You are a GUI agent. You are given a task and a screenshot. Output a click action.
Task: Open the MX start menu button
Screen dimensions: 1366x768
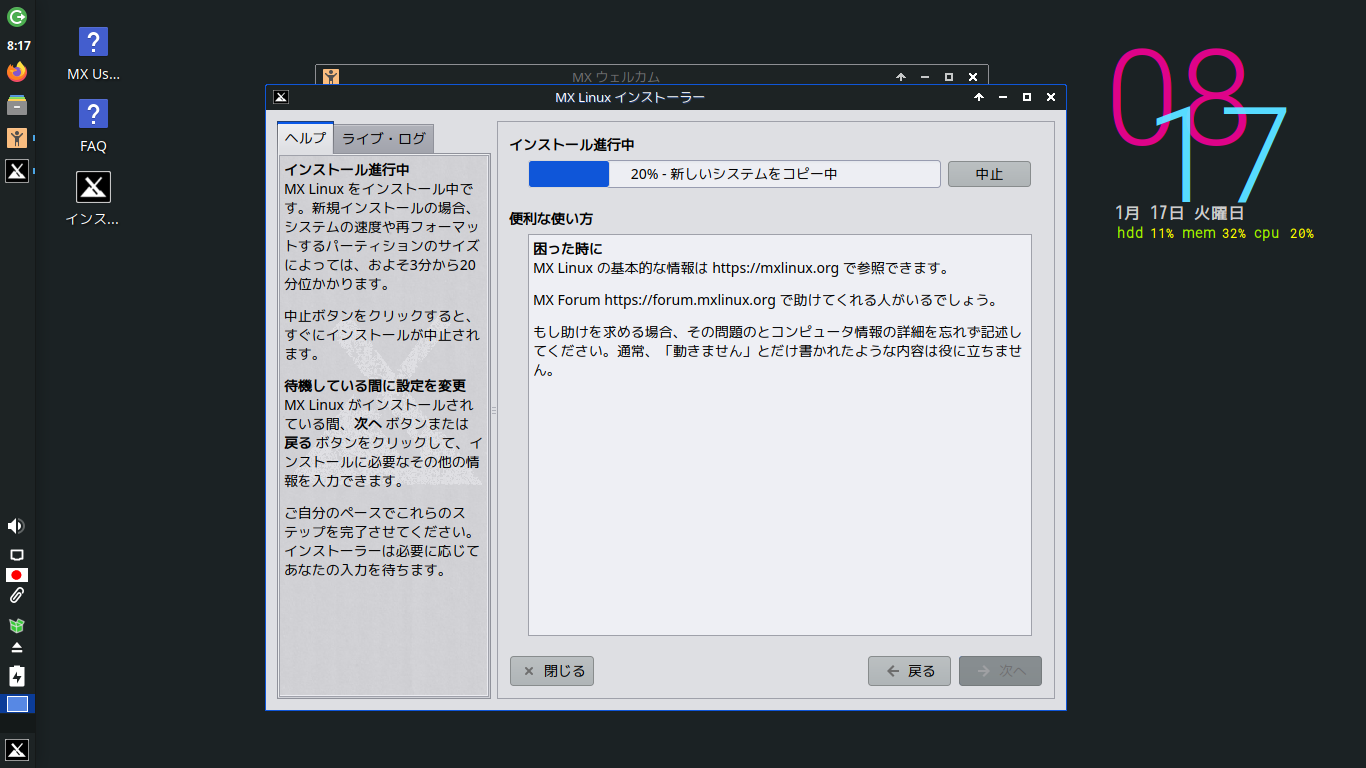click(x=17, y=750)
